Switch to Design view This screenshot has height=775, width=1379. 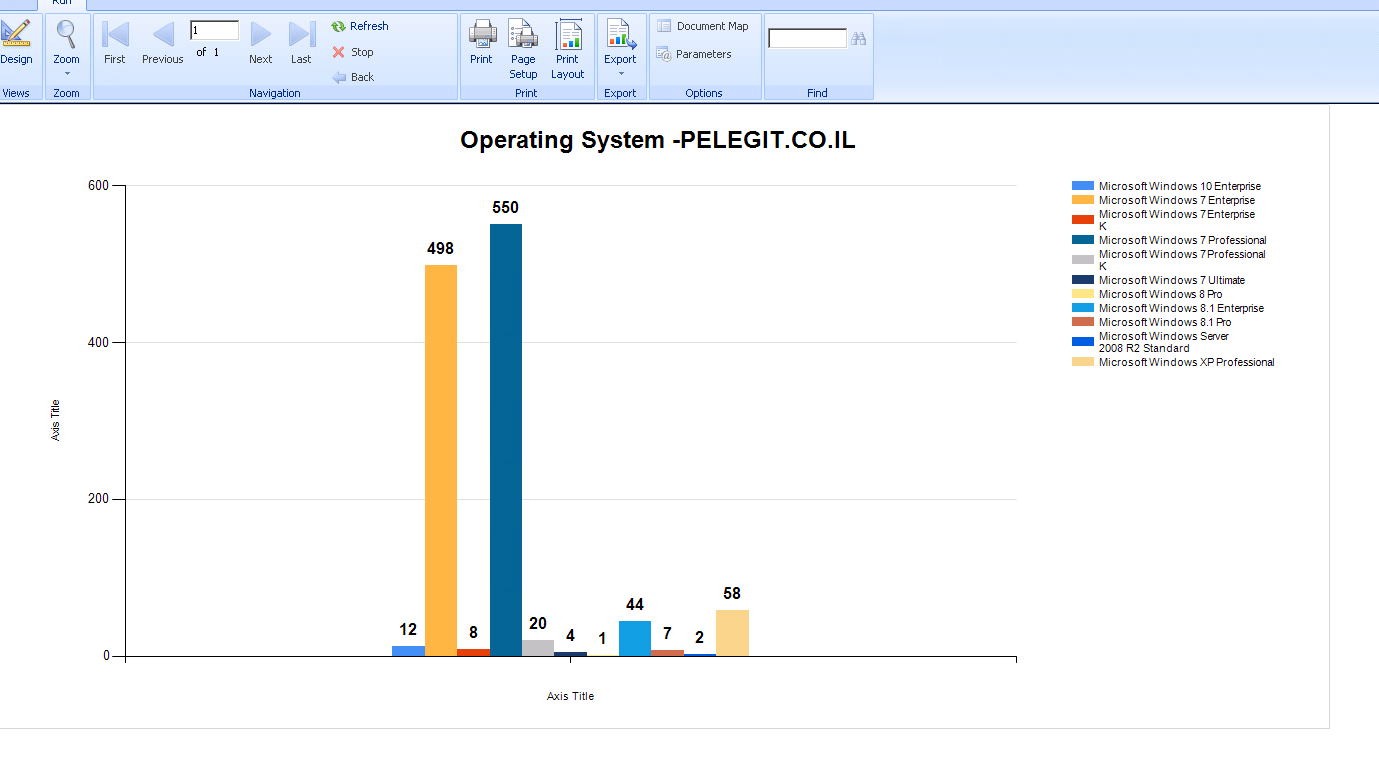pos(16,43)
